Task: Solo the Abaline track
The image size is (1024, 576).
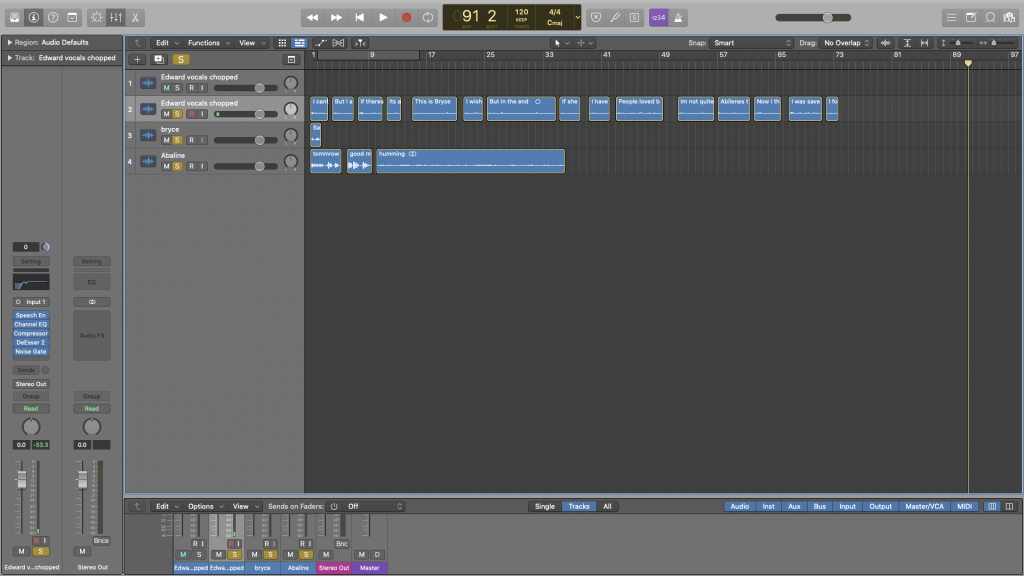Action: [177, 166]
